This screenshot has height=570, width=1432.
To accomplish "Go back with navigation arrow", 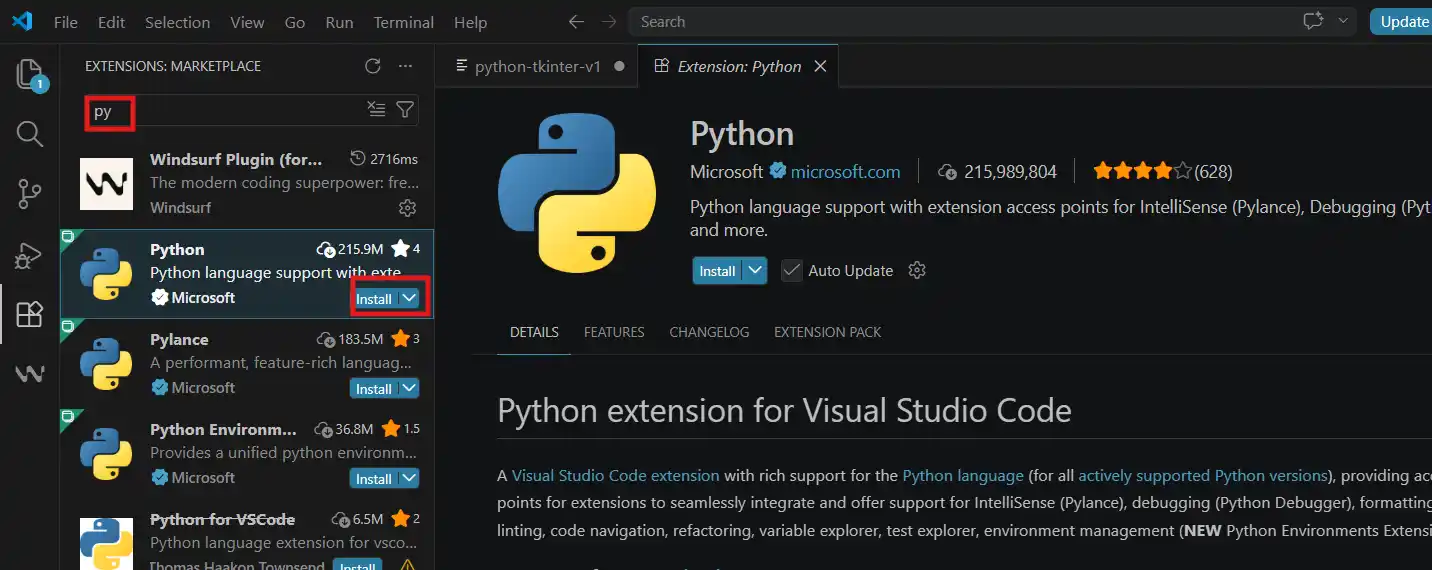I will tap(576, 21).
